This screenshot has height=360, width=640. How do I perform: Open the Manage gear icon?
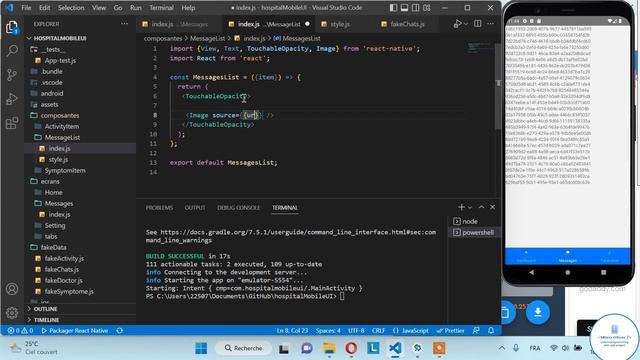[x=12, y=313]
